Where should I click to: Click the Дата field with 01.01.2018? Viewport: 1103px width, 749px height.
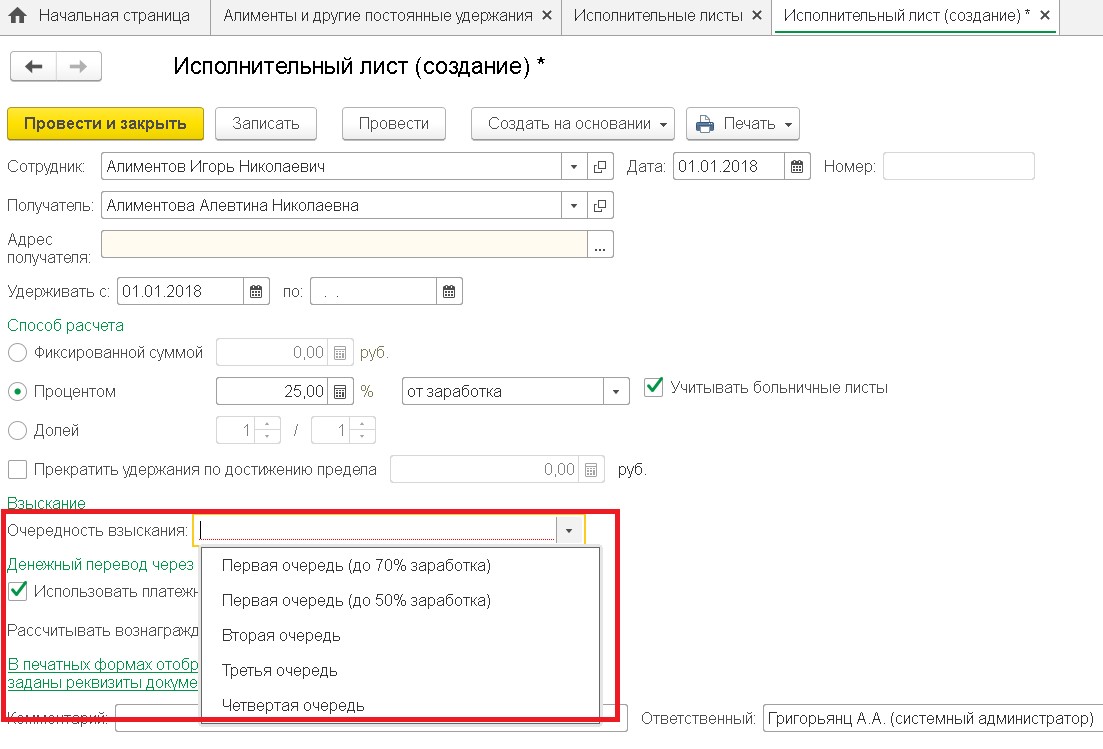(x=728, y=167)
